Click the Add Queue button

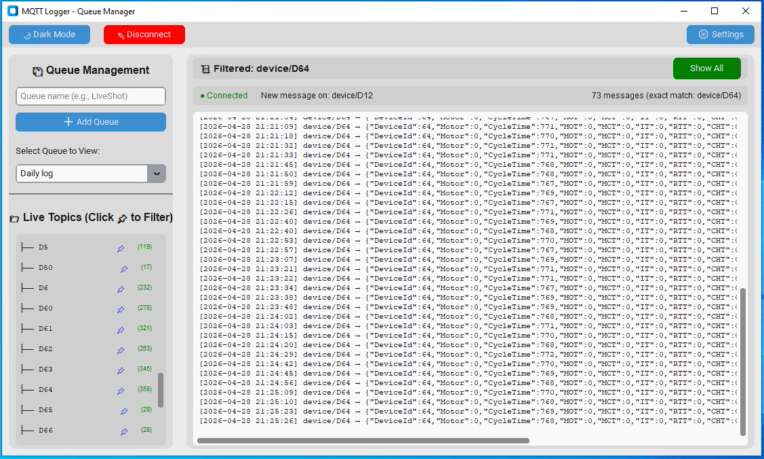[91, 122]
